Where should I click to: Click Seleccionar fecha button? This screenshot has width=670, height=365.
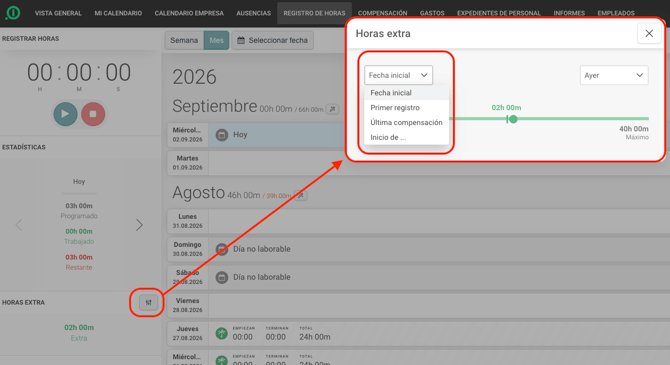click(x=273, y=41)
